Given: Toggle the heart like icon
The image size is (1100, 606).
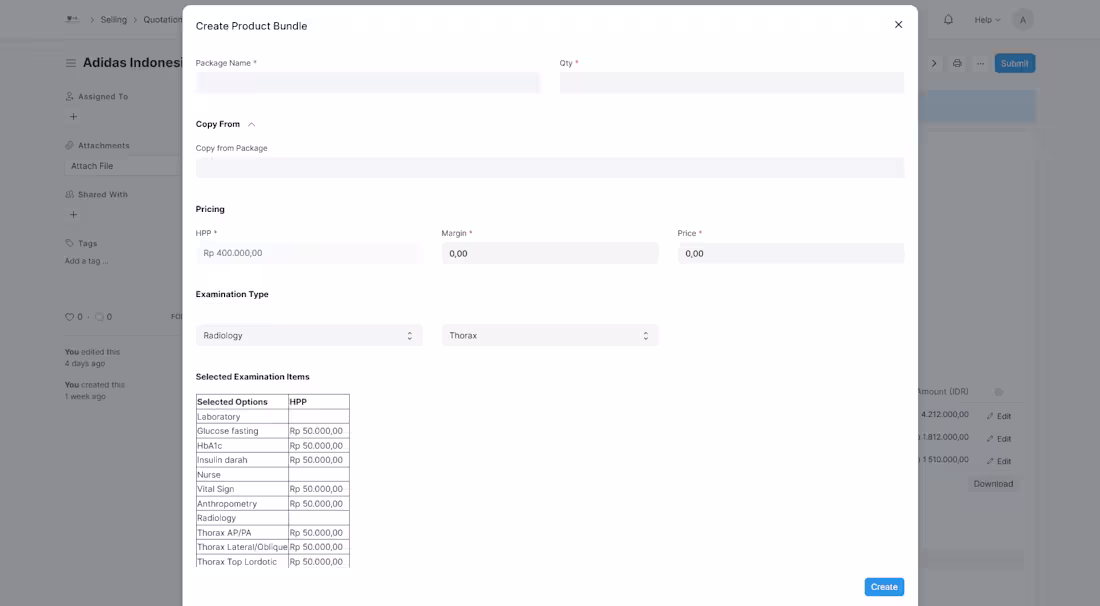Looking at the screenshot, I should [68, 317].
